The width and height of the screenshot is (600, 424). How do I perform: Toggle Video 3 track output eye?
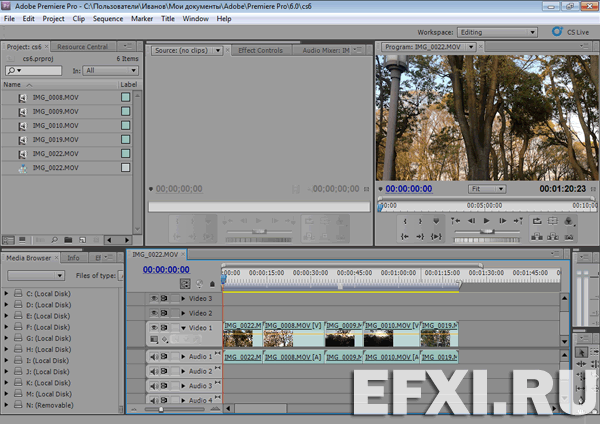click(154, 298)
